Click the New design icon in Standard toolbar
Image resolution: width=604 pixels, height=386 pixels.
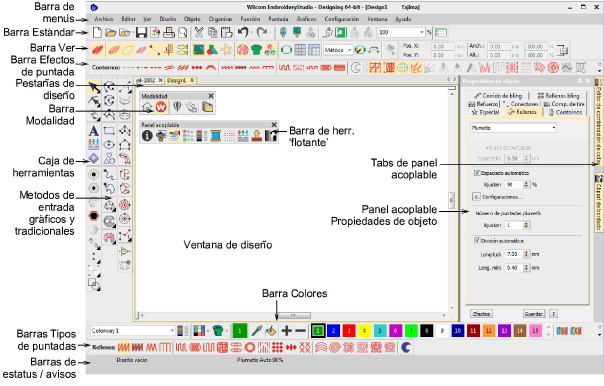click(97, 33)
